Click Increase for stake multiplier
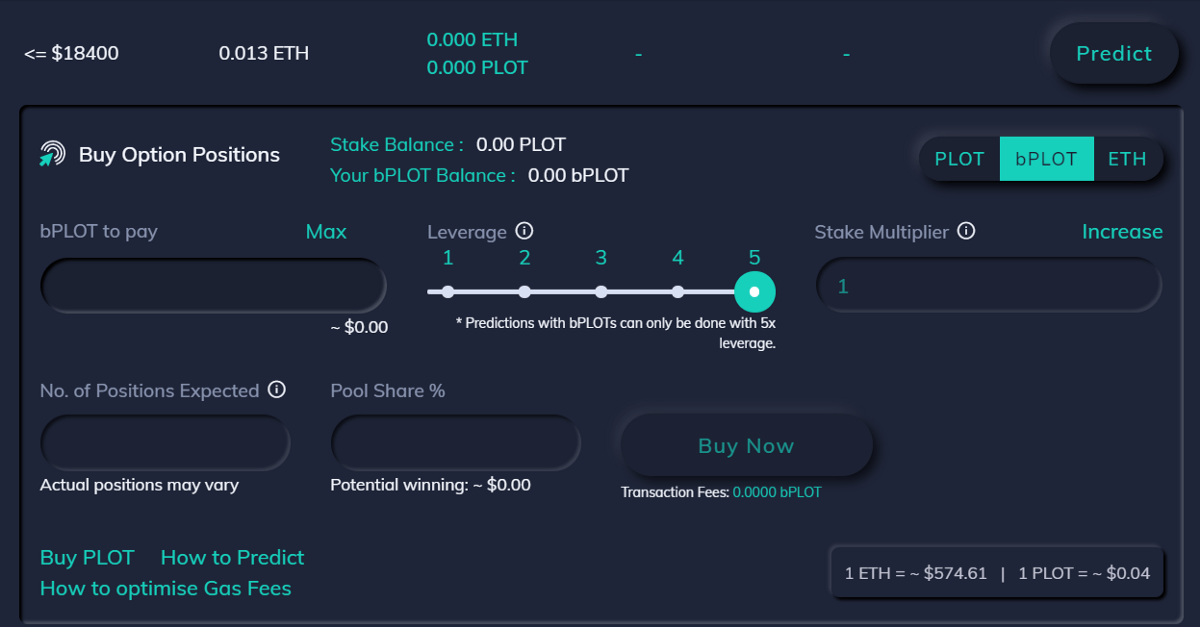Viewport: 1200px width, 627px height. pos(1122,232)
